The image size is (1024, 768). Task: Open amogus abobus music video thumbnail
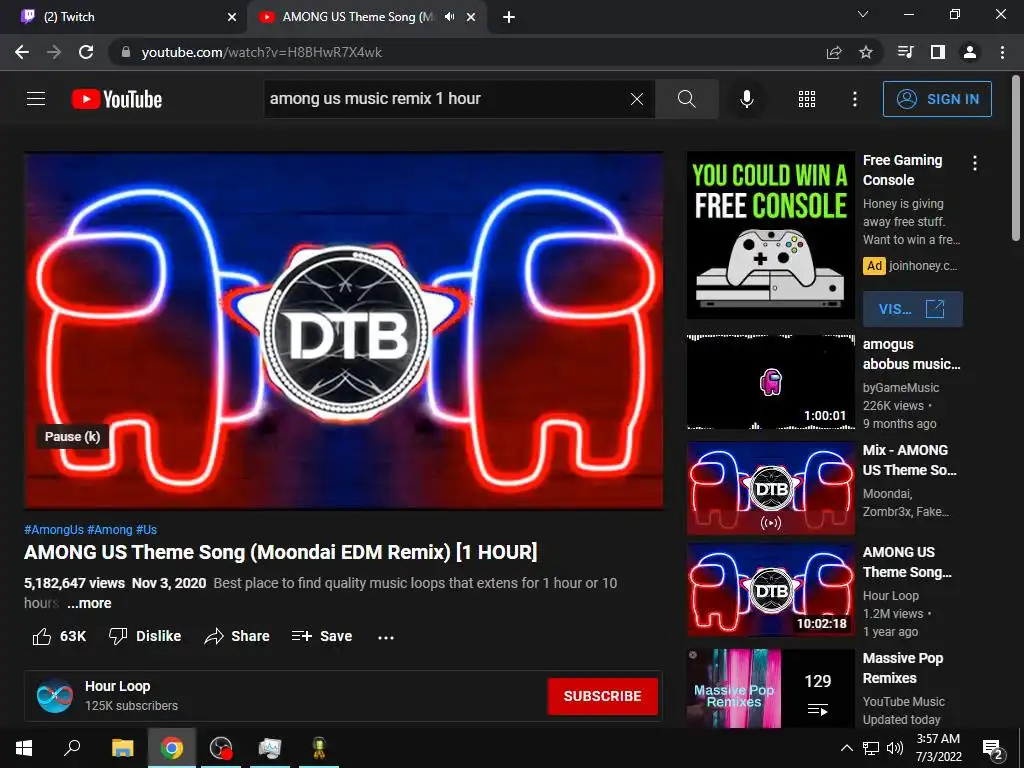tap(771, 382)
